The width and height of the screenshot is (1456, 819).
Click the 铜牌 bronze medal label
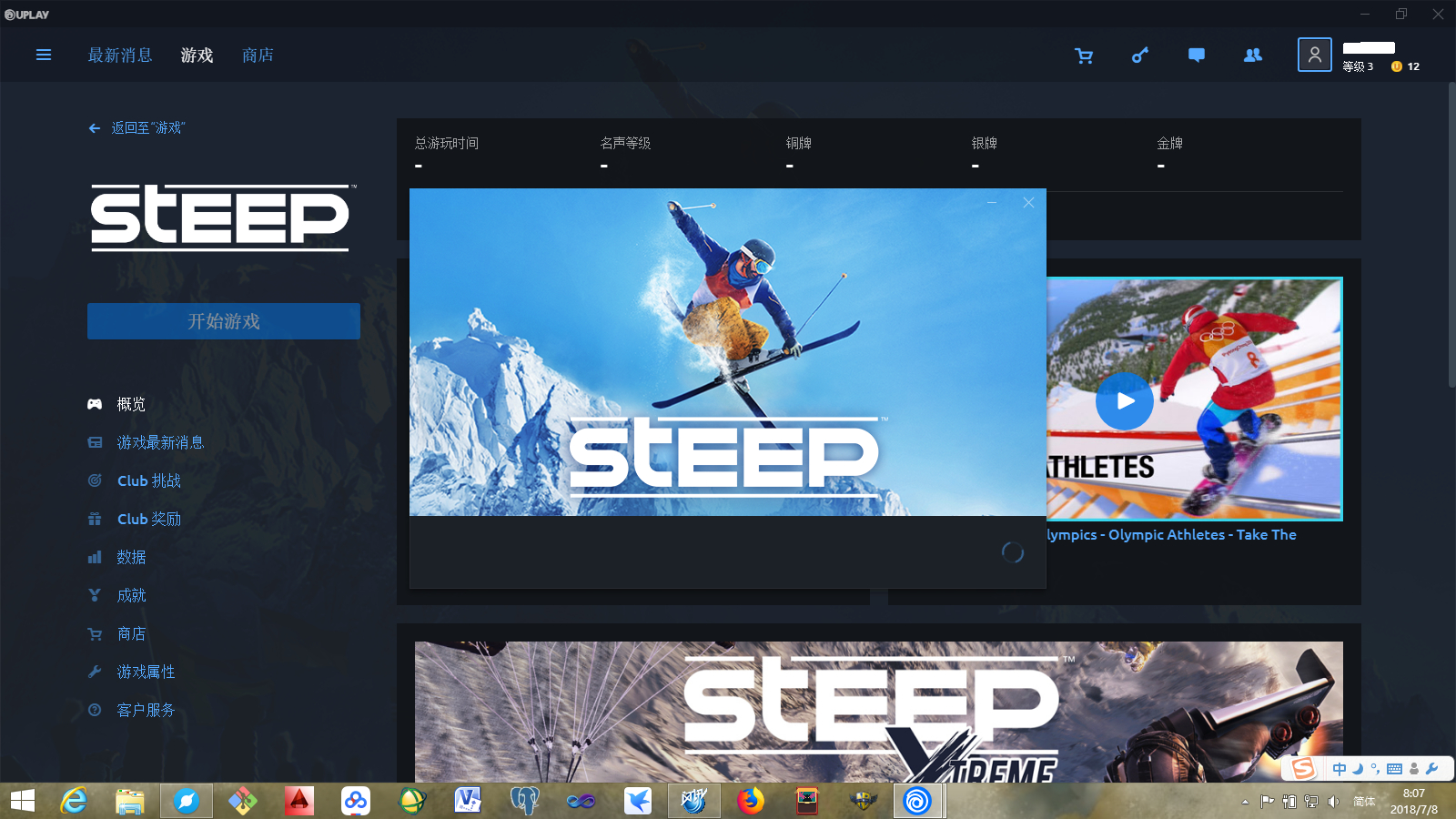[x=799, y=143]
